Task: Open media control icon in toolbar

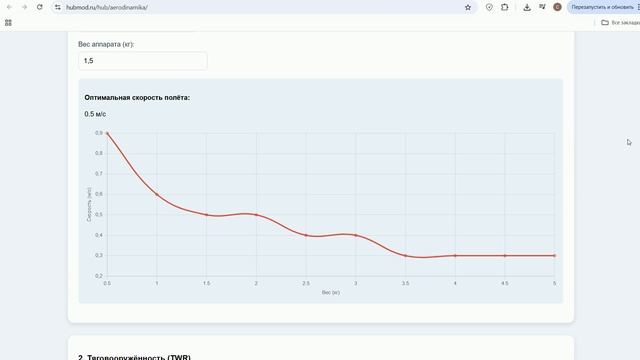Action: coord(542,7)
